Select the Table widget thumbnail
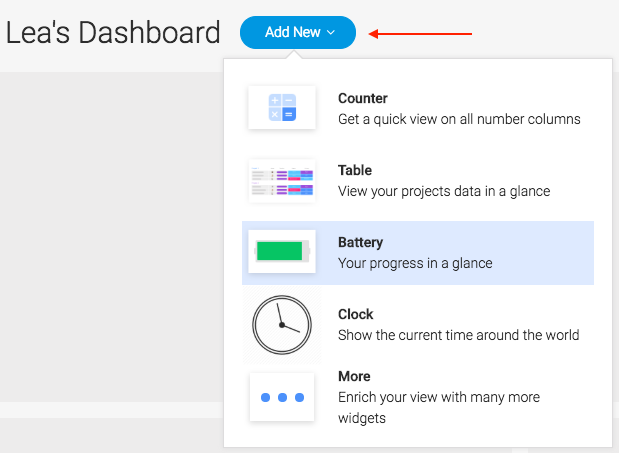The image size is (619, 453). [282, 180]
